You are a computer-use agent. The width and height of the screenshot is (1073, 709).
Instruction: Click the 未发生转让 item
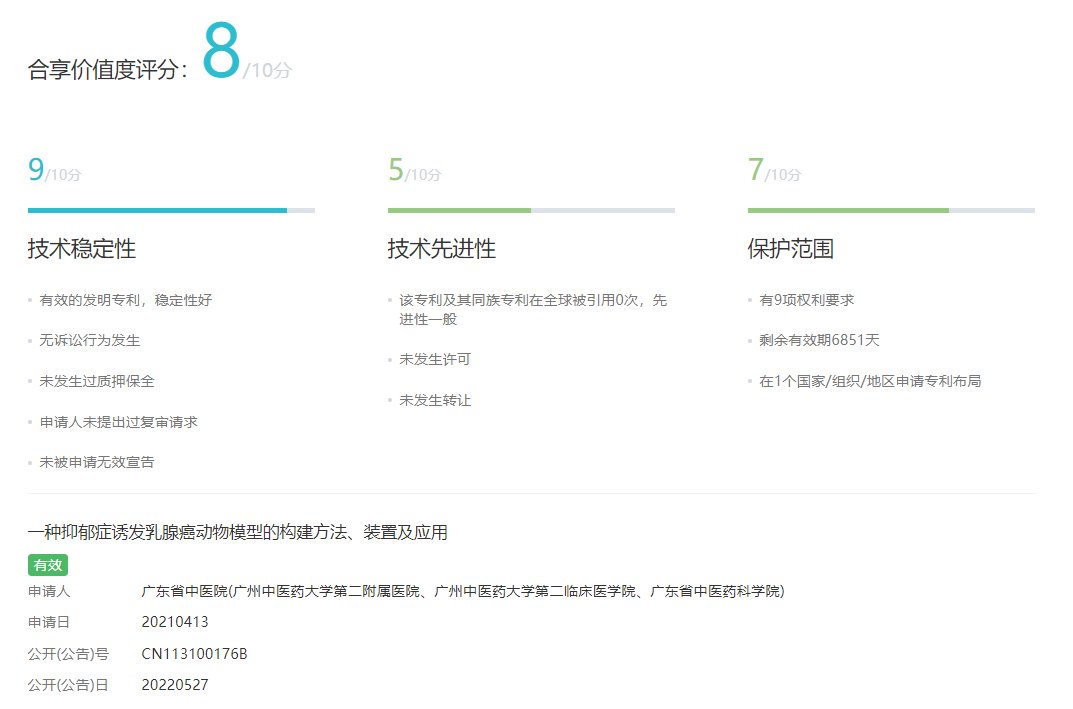[435, 400]
